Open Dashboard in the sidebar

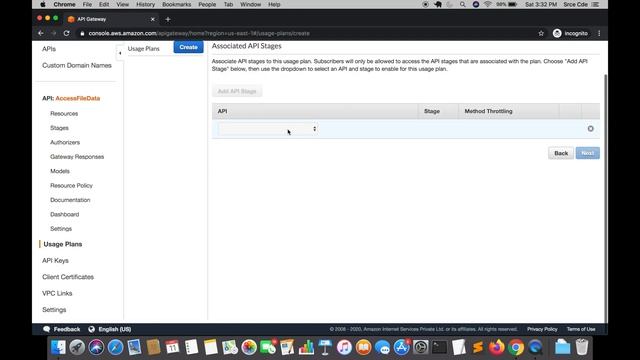tap(64, 214)
